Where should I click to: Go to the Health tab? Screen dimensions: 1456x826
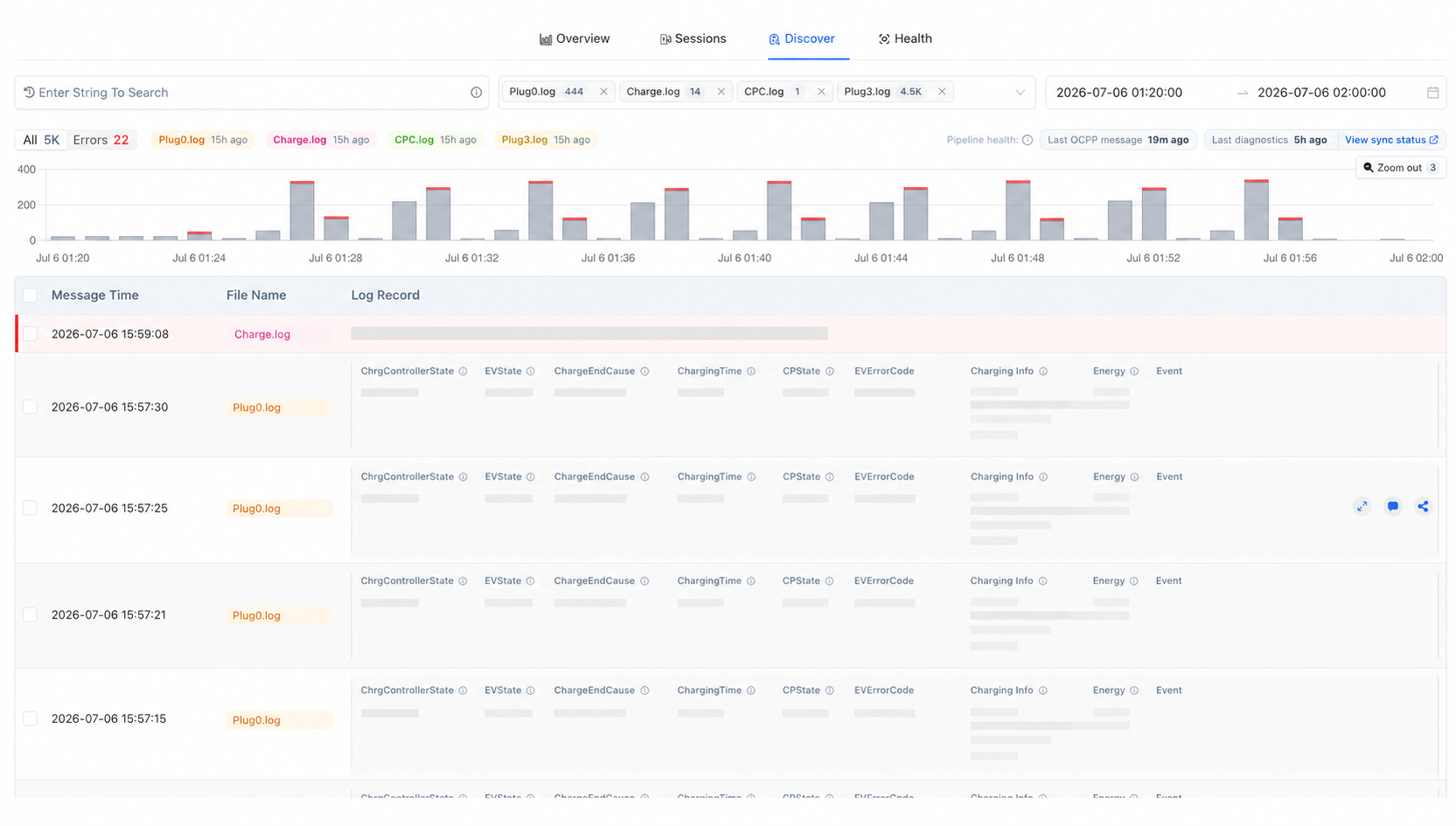pyautogui.click(x=905, y=38)
